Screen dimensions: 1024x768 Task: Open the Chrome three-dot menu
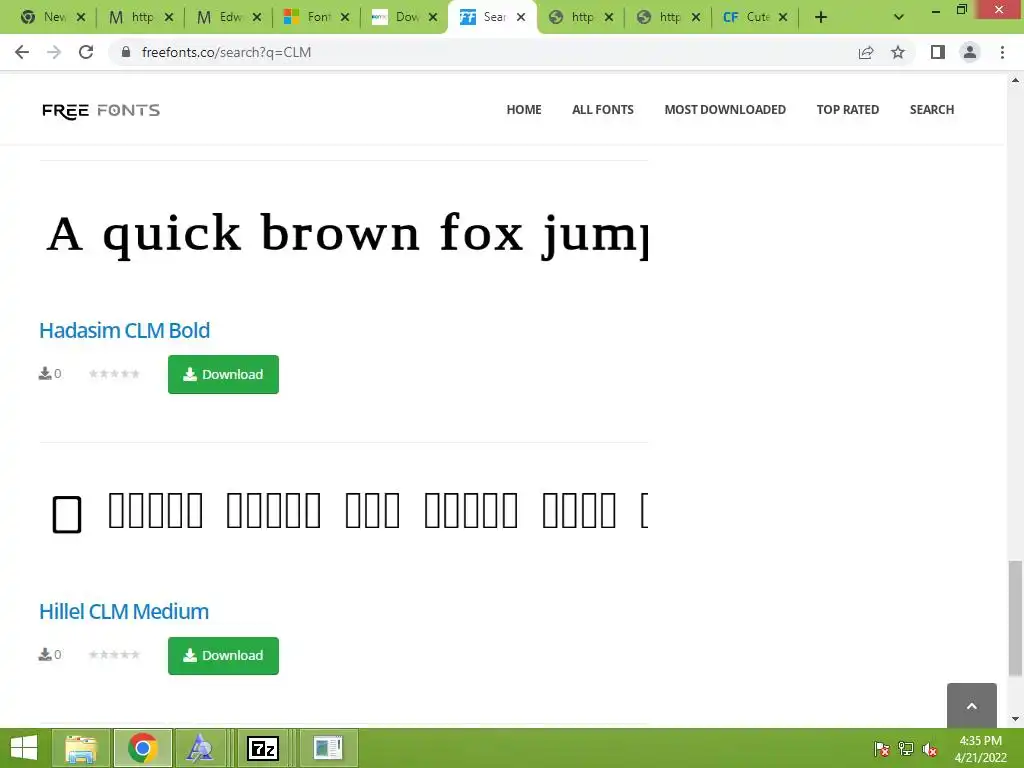tap(1002, 52)
